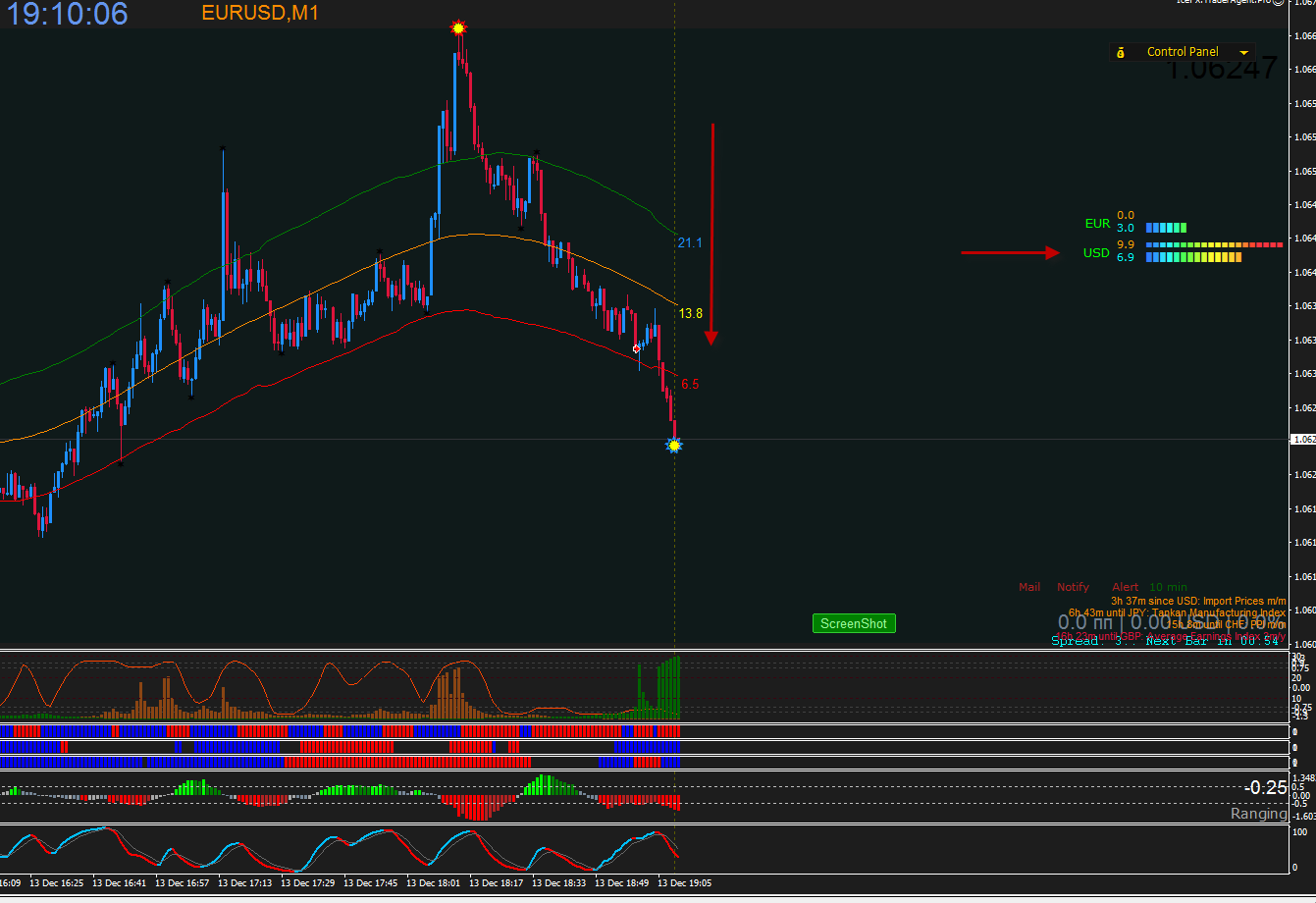The width and height of the screenshot is (1316, 903).
Task: Click the 13.8 middle band label
Action: click(691, 313)
